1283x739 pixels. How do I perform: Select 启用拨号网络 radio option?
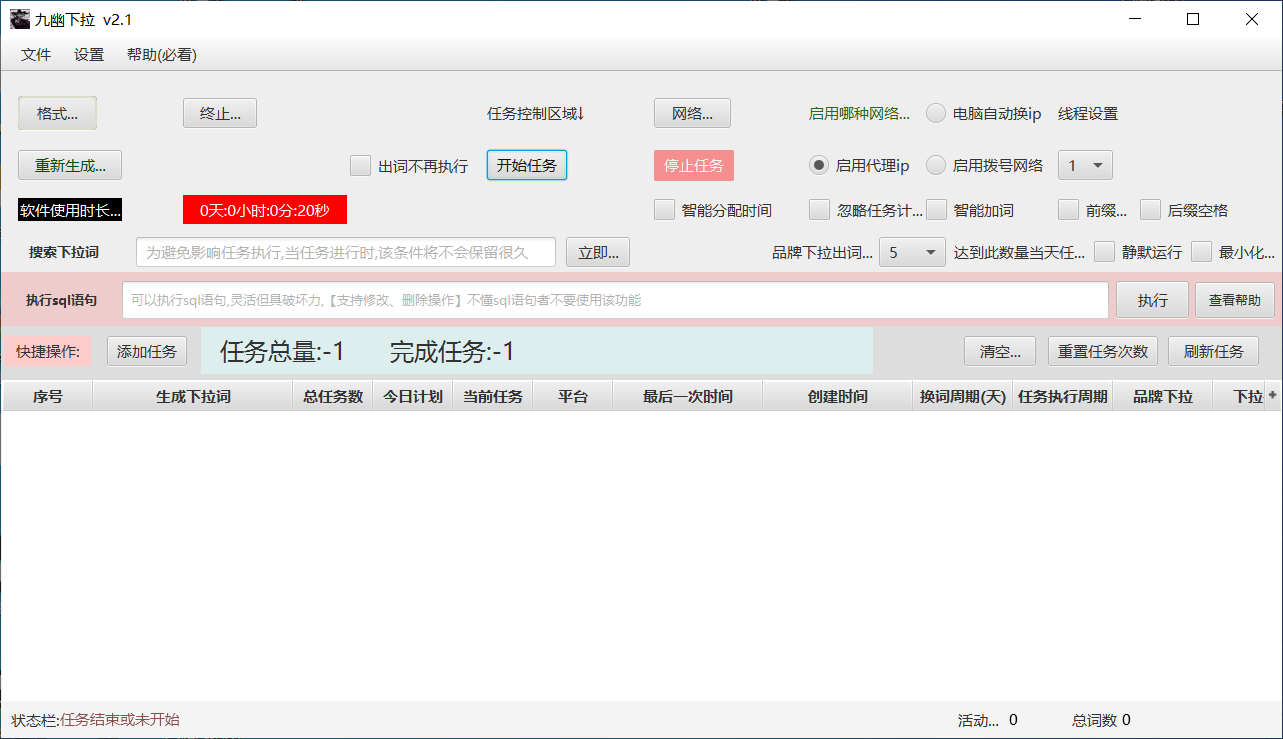pyautogui.click(x=936, y=165)
